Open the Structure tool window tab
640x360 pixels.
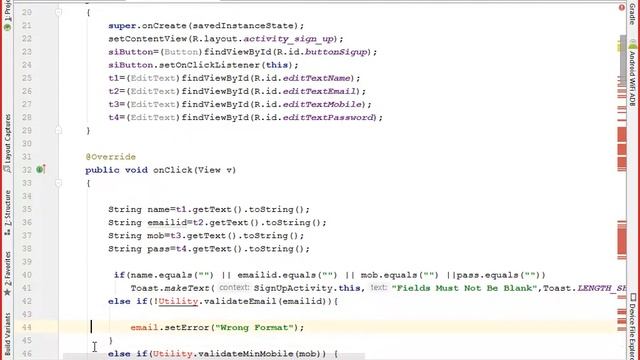7,213
